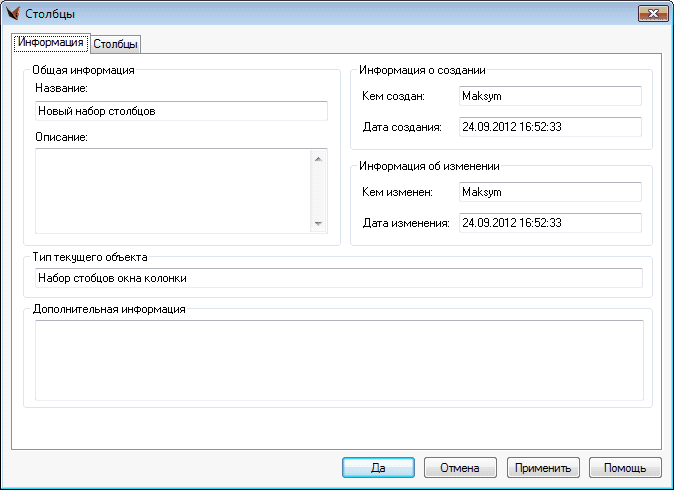Open the Столбцы tab
The width and height of the screenshot is (674, 490).
pos(116,44)
